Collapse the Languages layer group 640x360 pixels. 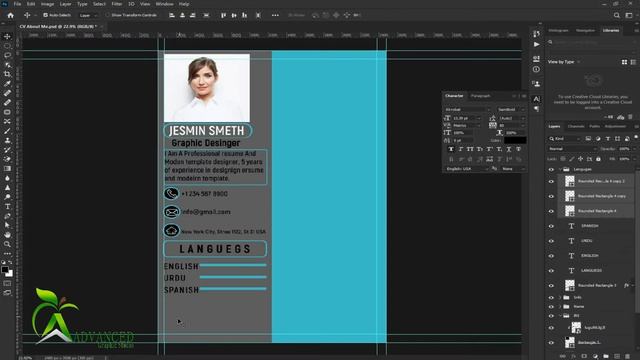pos(560,169)
